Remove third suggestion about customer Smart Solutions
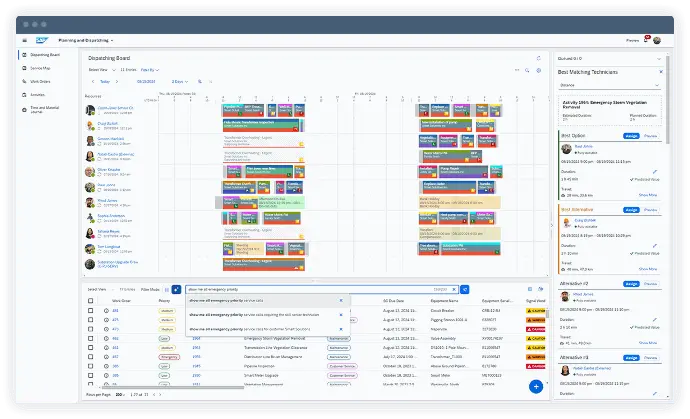Image resolution: width=690 pixels, height=419 pixels. (x=341, y=329)
